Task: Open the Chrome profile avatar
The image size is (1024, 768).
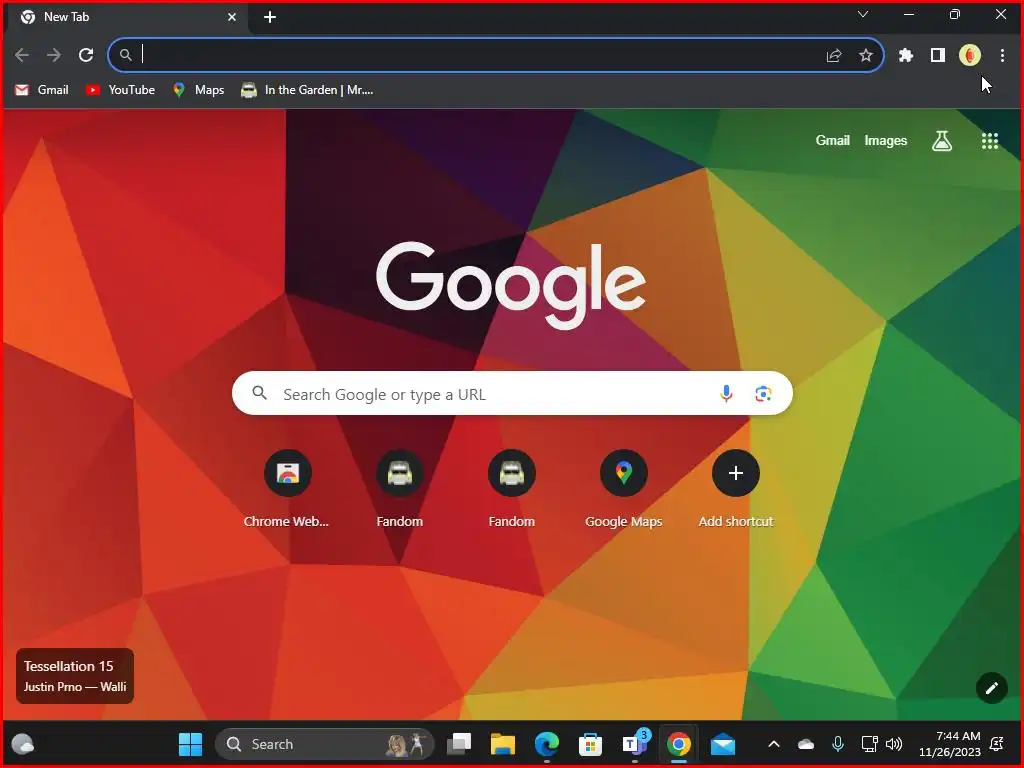Action: tap(970, 56)
